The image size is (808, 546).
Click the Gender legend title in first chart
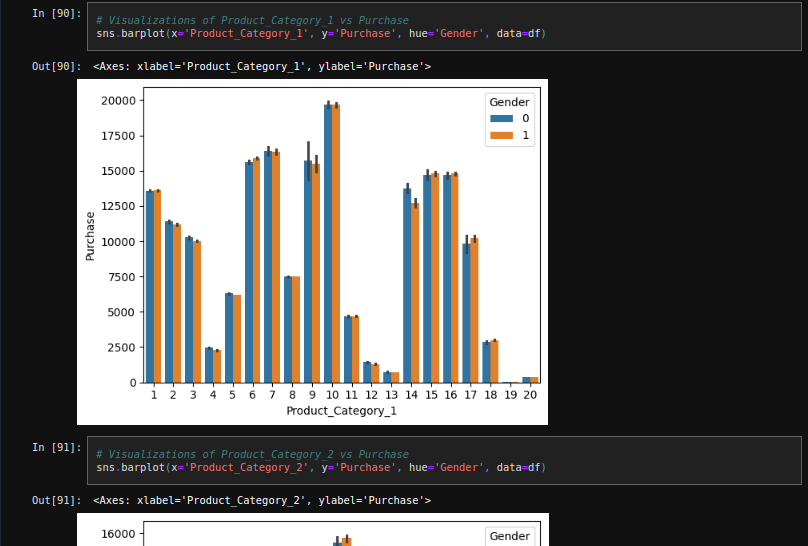click(509, 102)
